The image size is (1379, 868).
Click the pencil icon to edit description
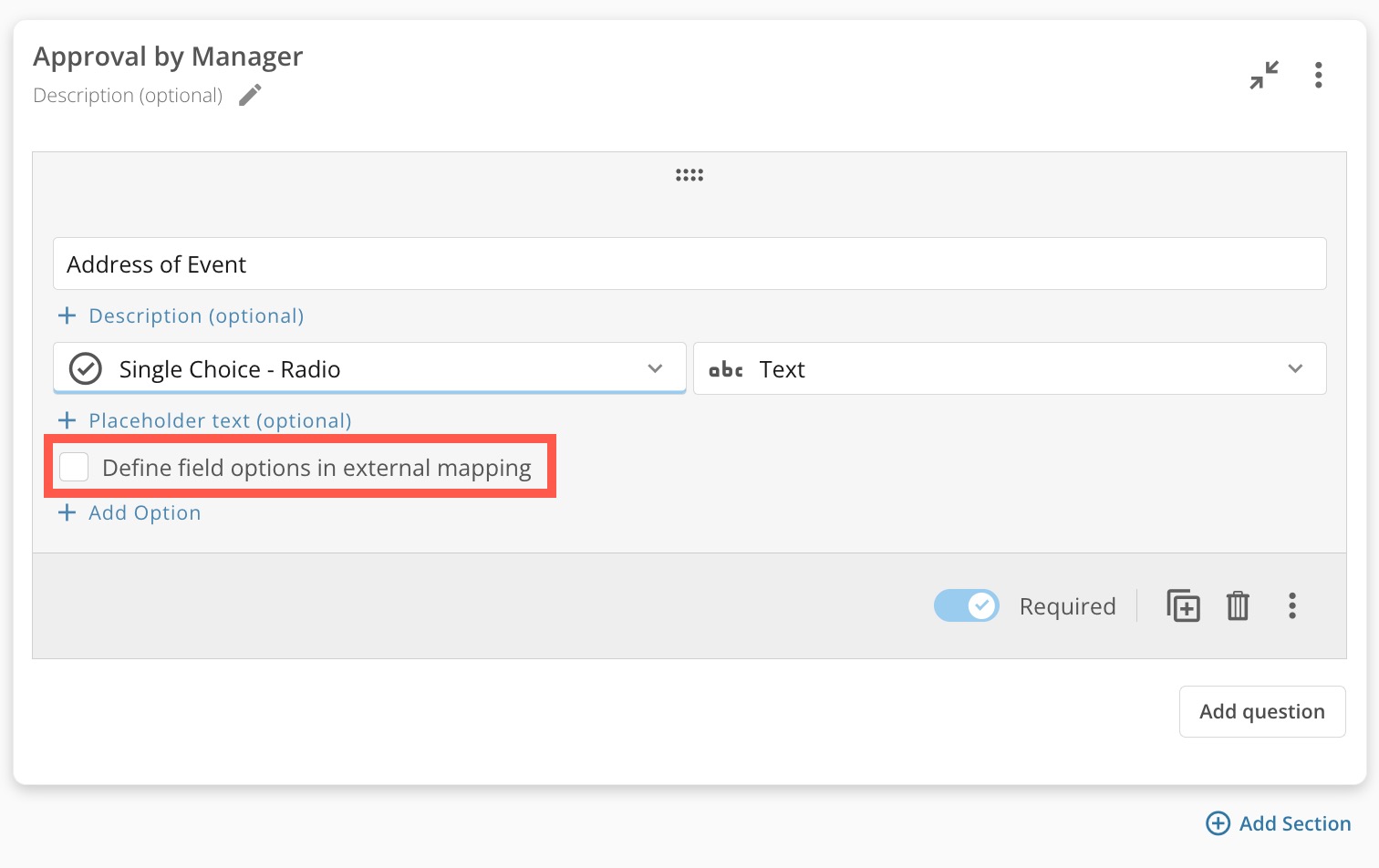pos(250,95)
